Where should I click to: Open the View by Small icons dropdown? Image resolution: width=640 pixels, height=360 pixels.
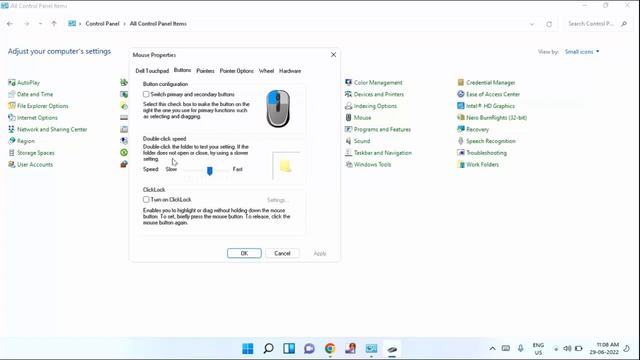[x=582, y=52]
